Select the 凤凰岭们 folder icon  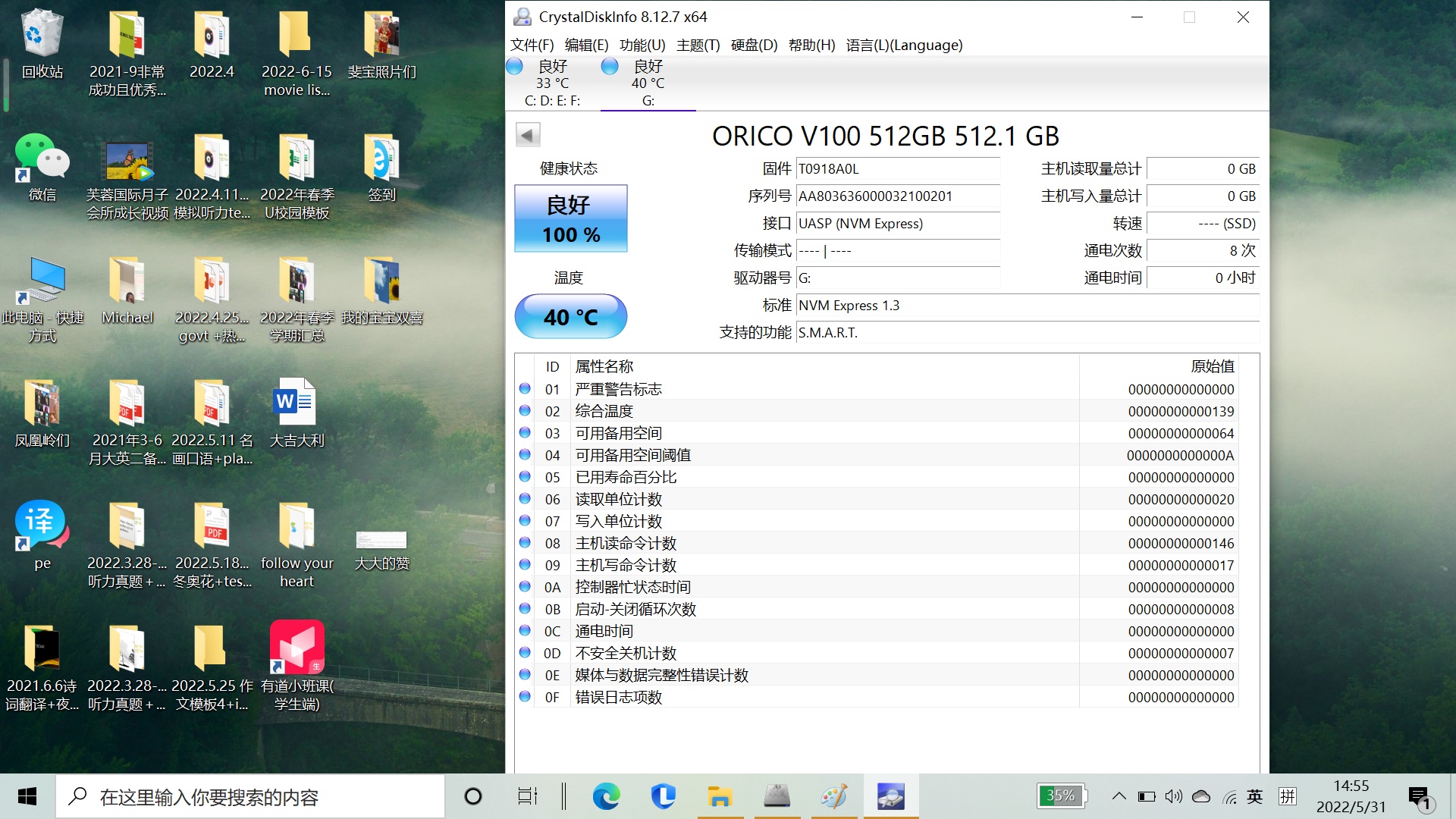click(42, 413)
